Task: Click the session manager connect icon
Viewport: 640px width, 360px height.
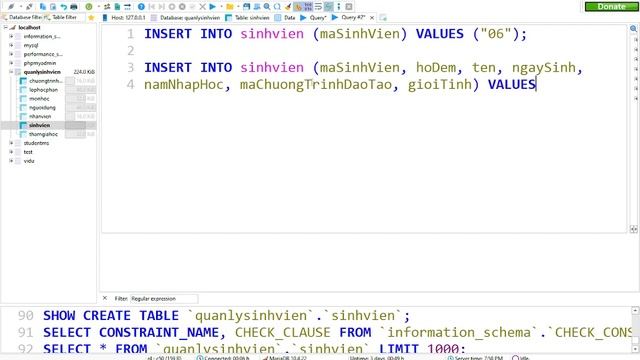Action: point(11,7)
